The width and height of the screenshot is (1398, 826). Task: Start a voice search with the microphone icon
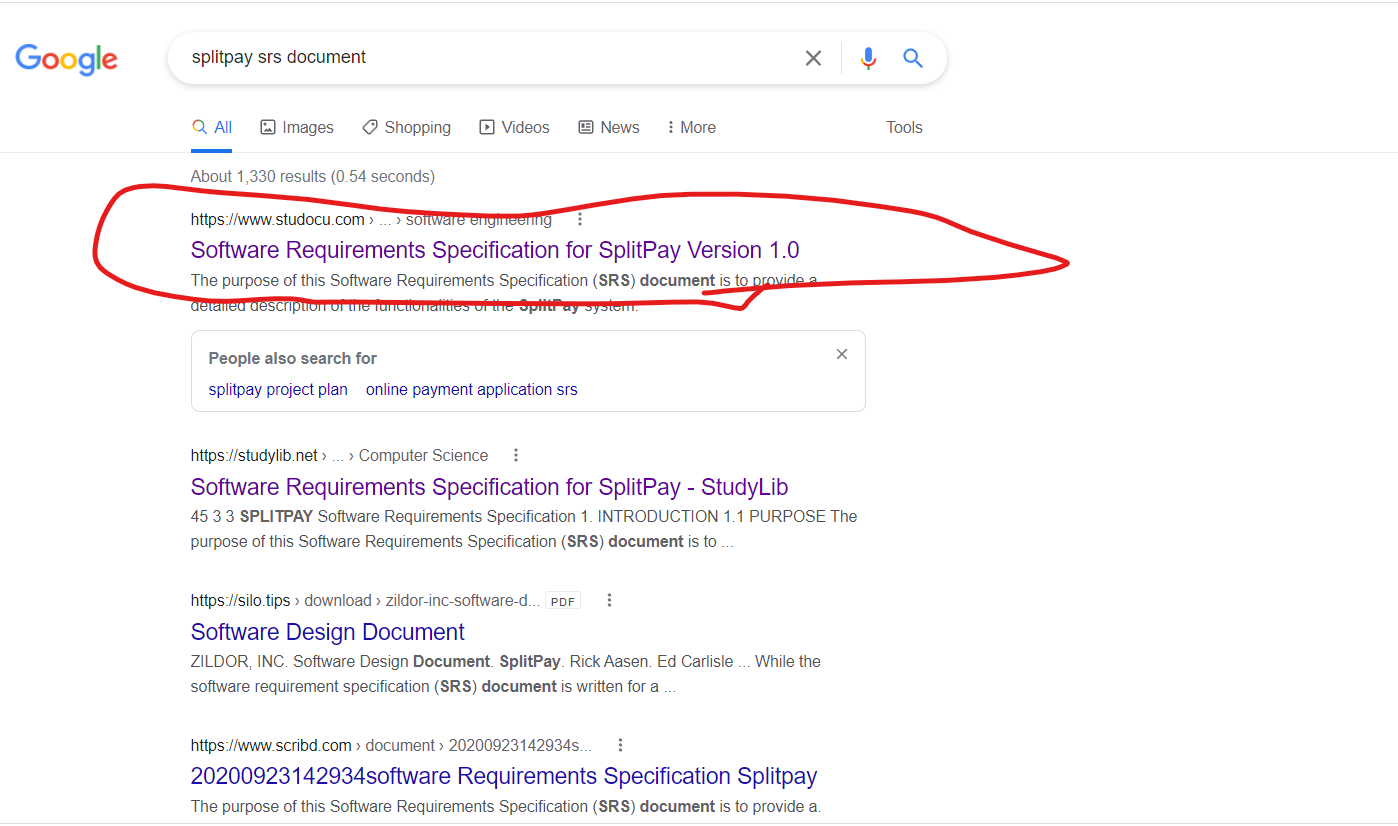[x=867, y=57]
